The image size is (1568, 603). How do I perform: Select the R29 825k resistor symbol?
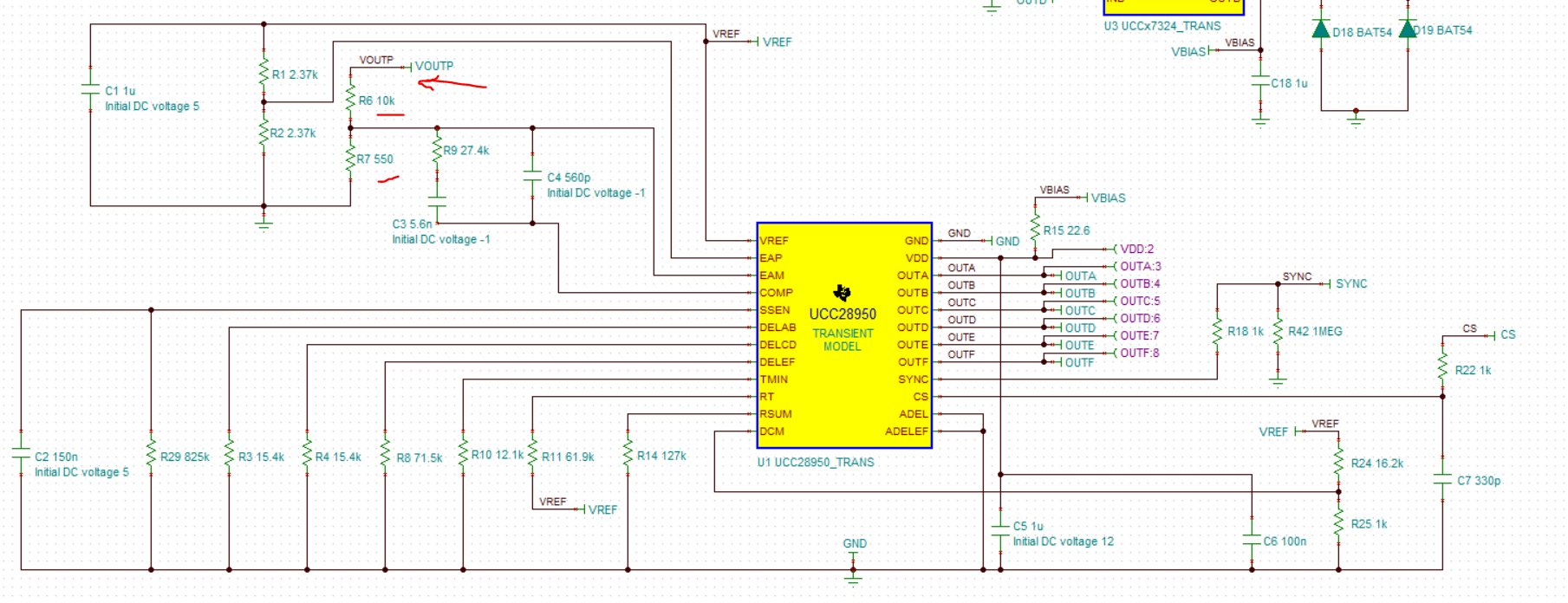point(151,454)
